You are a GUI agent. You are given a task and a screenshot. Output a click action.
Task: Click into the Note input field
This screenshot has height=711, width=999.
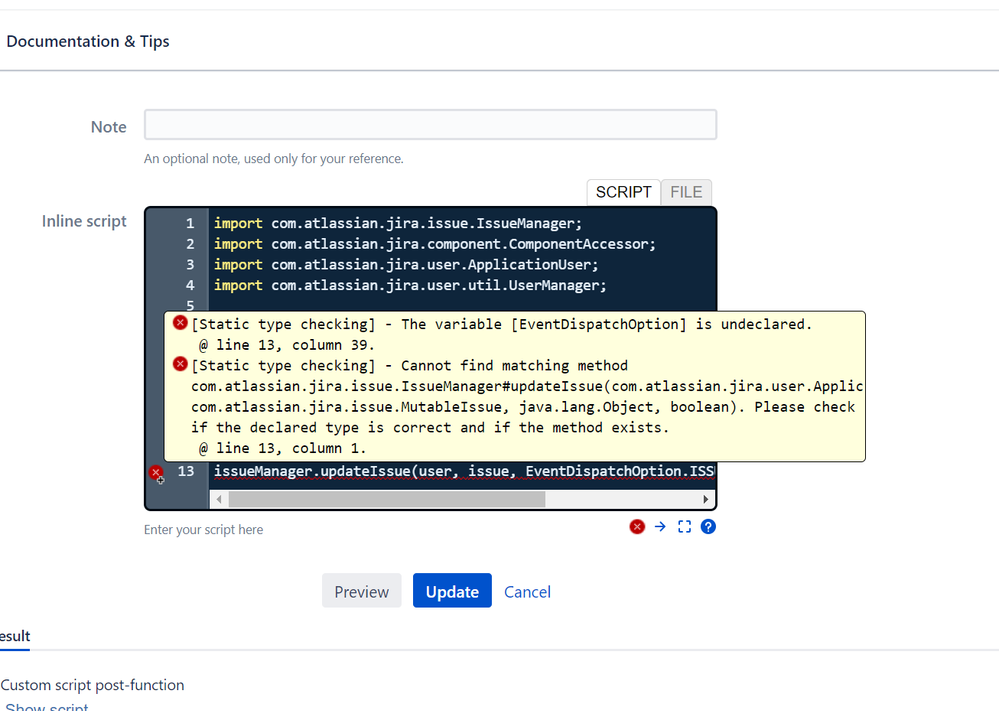tap(430, 125)
